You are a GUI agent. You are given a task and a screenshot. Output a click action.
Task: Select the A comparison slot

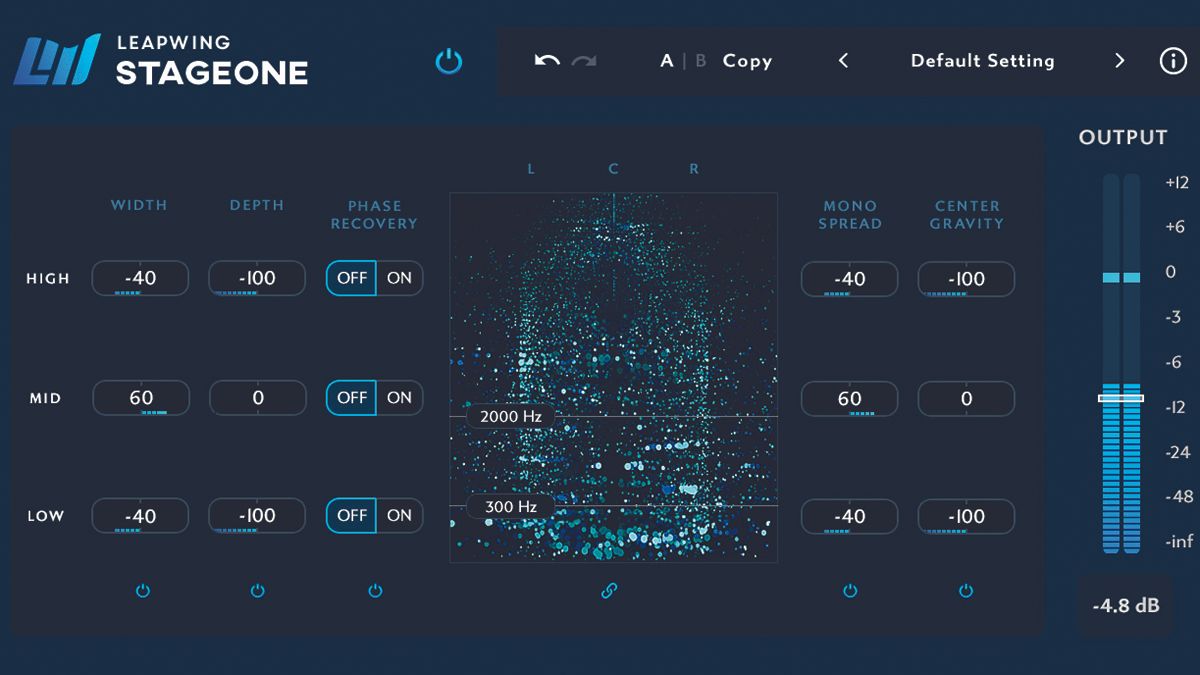[x=666, y=61]
